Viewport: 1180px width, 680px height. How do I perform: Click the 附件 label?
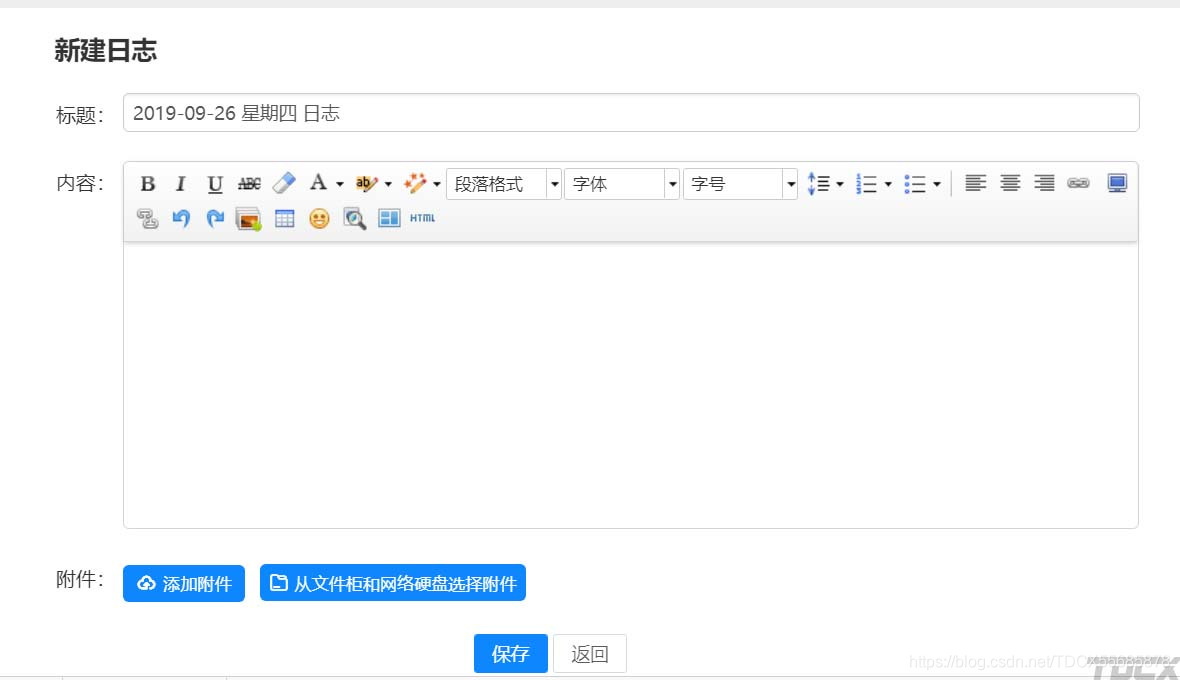[x=80, y=579]
